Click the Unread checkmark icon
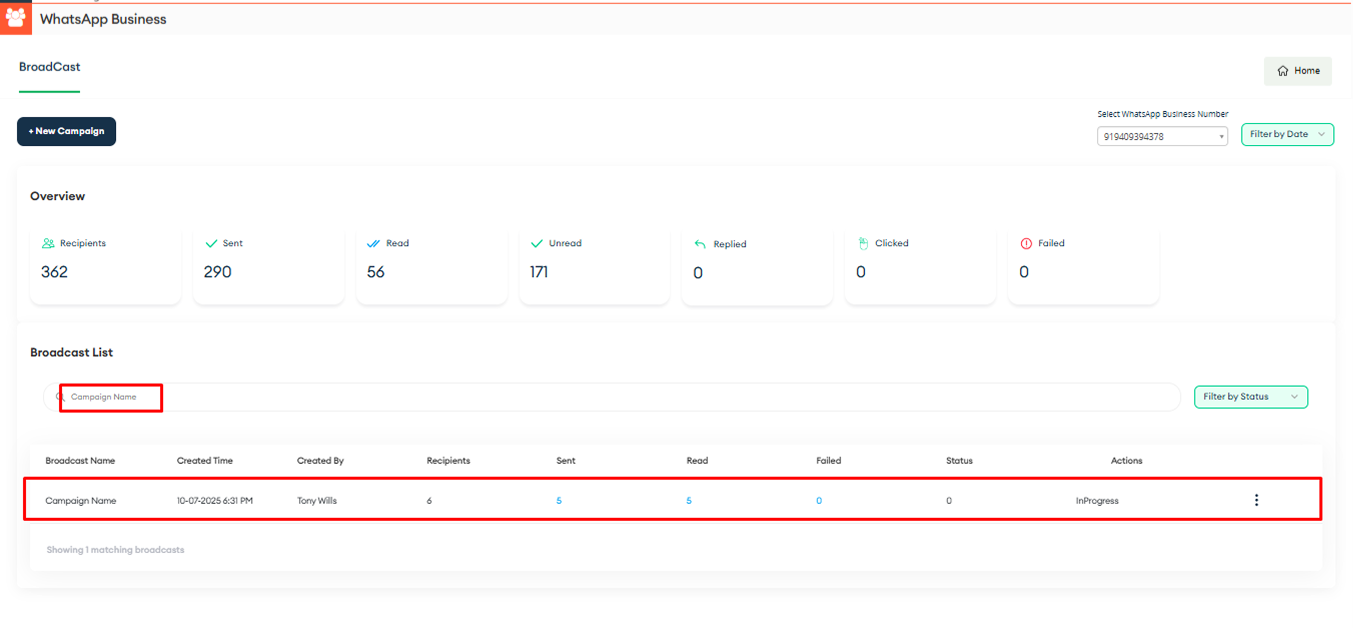 click(537, 243)
